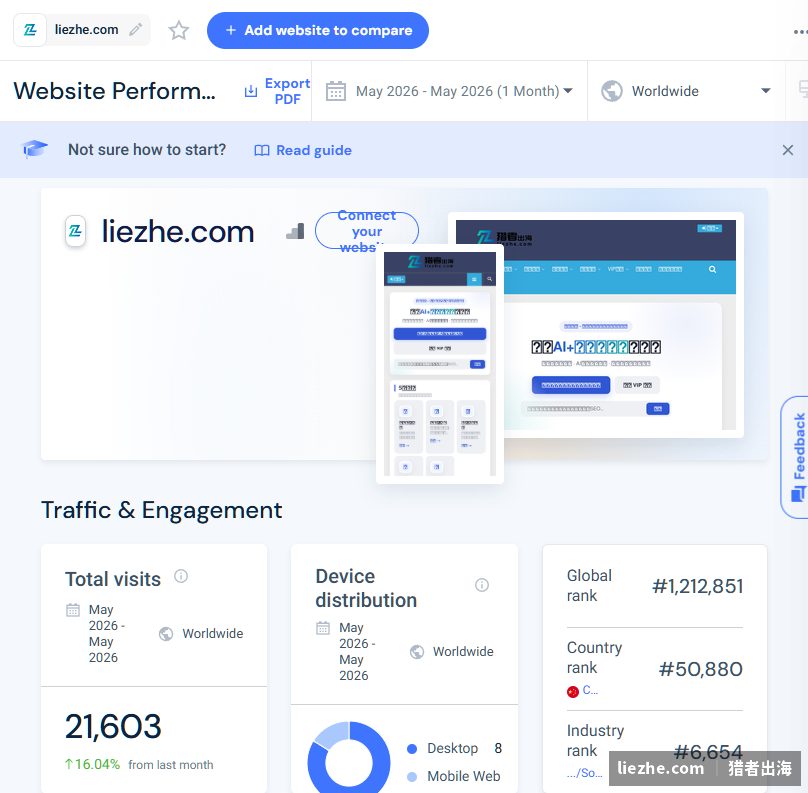
Task: Click globe icon in Device distribution card
Action: (x=417, y=652)
